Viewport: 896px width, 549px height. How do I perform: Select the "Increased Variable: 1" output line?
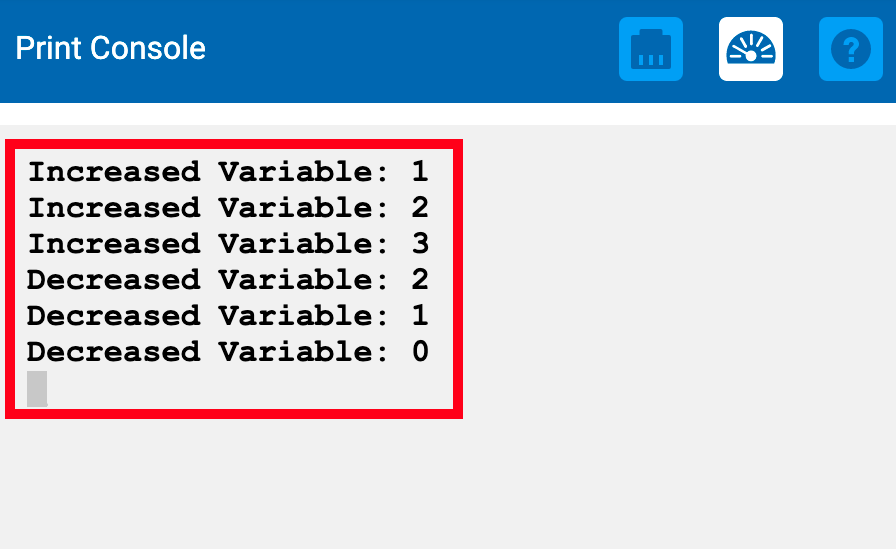tap(228, 172)
